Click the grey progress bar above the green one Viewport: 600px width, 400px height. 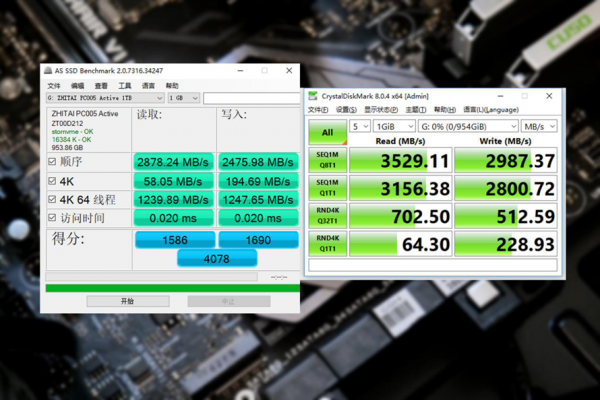(152, 276)
